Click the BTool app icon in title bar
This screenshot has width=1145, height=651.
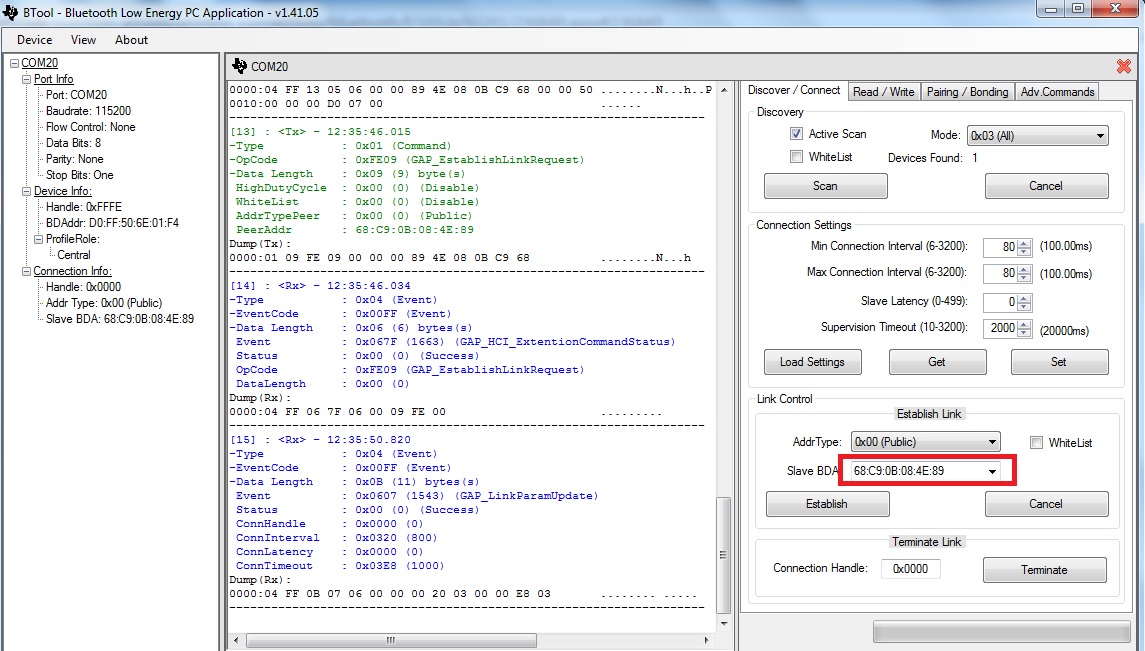(10, 12)
